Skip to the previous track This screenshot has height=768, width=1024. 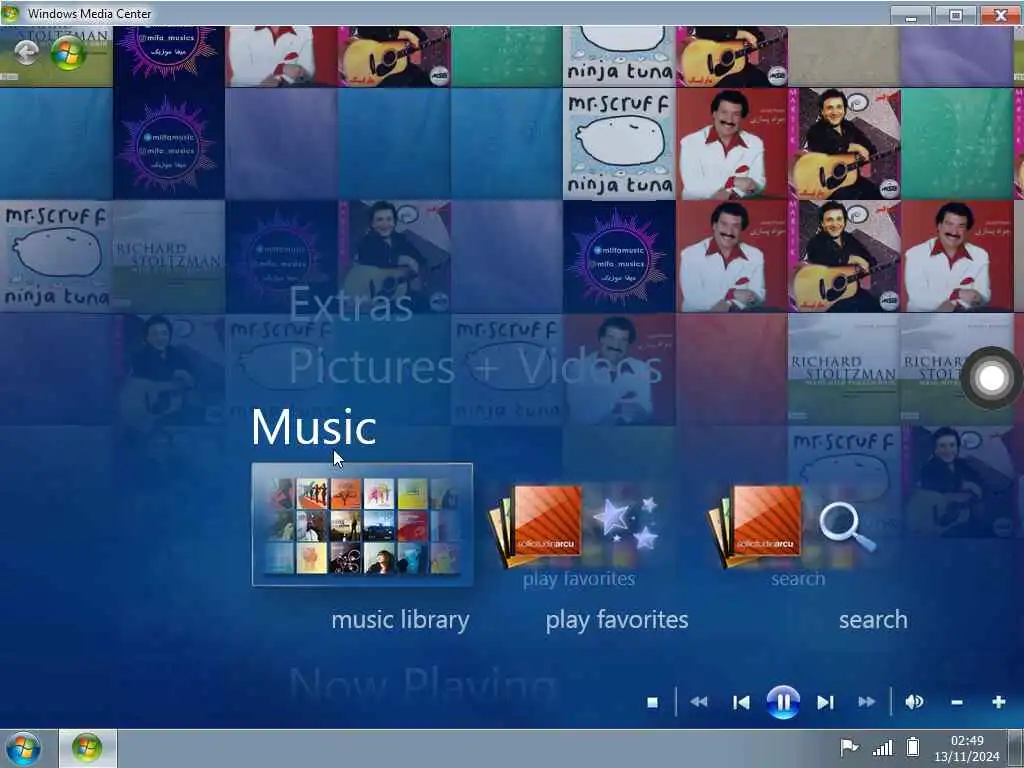pos(741,702)
